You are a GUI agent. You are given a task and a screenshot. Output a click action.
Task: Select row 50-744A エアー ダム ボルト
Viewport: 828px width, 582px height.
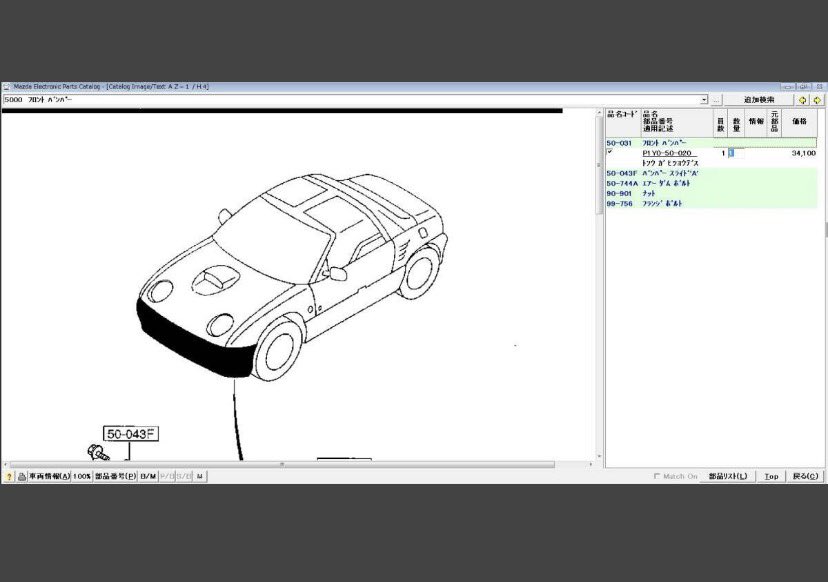(711, 183)
